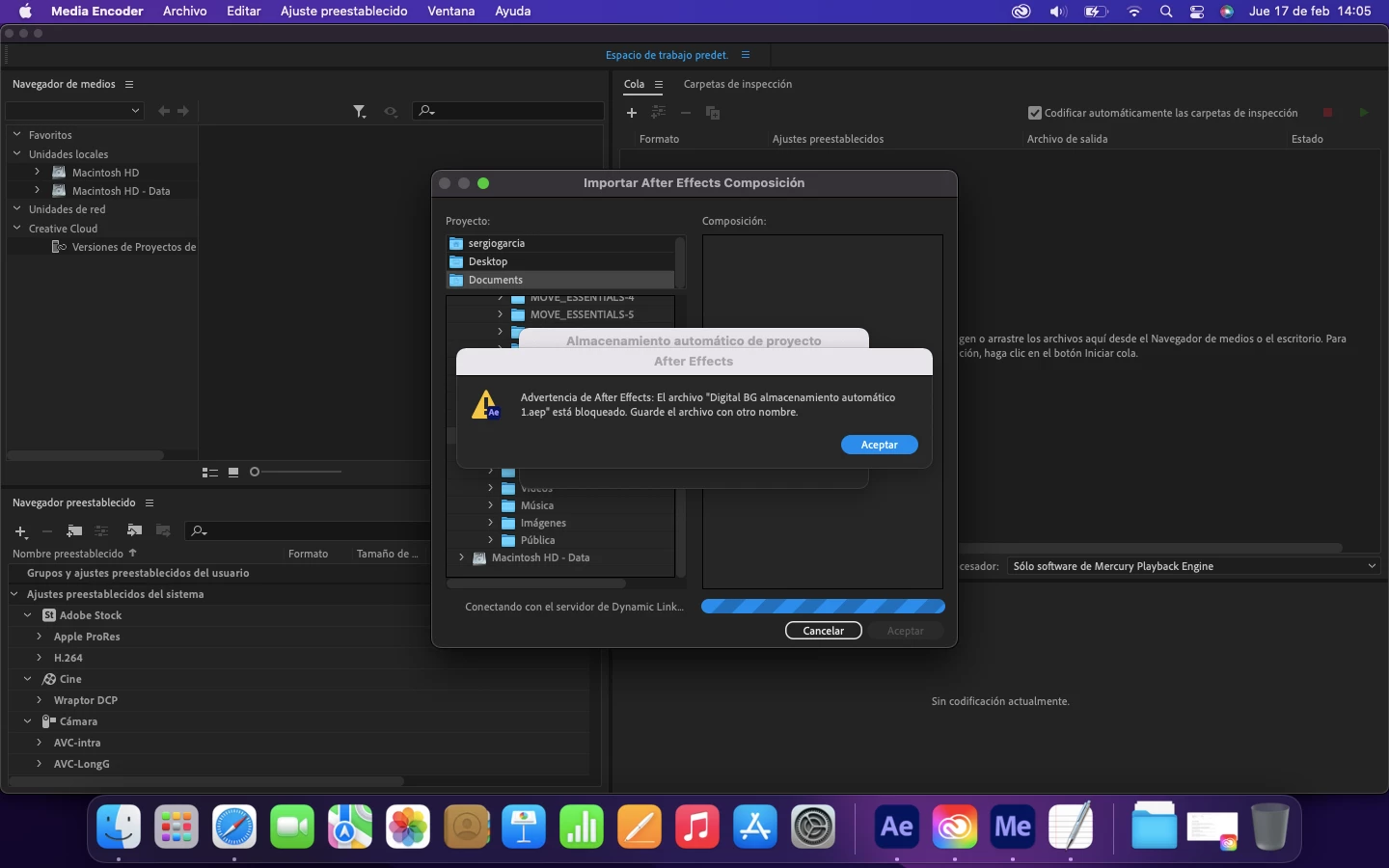
Task: Select the sergiogarcia folder in Proyecto list
Action: pyautogui.click(x=560, y=243)
